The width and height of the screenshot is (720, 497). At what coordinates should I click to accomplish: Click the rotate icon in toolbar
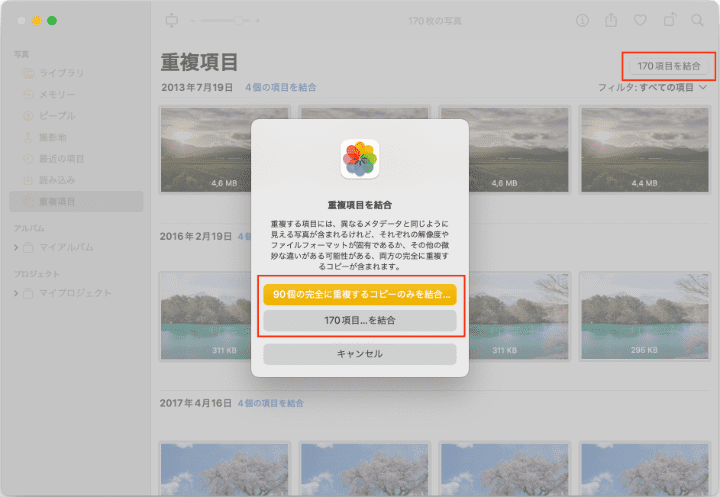point(669,20)
